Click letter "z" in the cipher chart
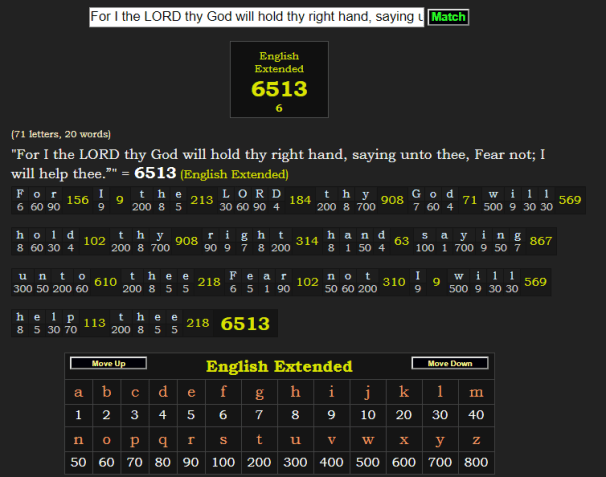The width and height of the screenshot is (606, 477). coord(476,439)
